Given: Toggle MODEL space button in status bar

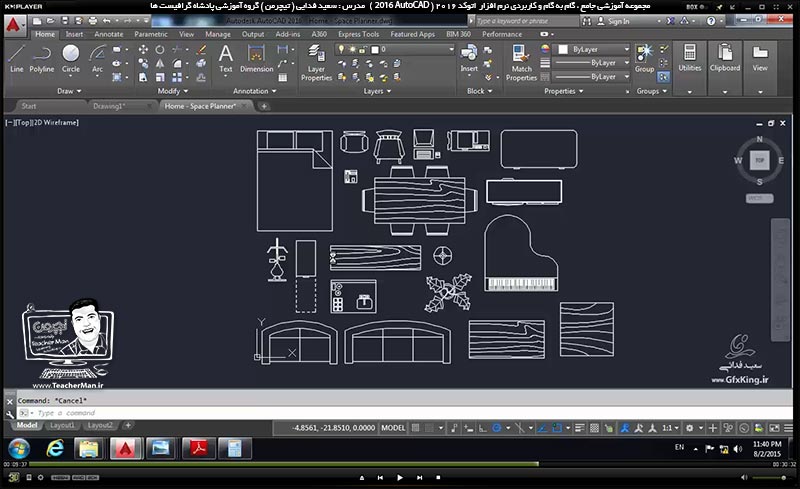Looking at the screenshot, I should click(x=393, y=428).
